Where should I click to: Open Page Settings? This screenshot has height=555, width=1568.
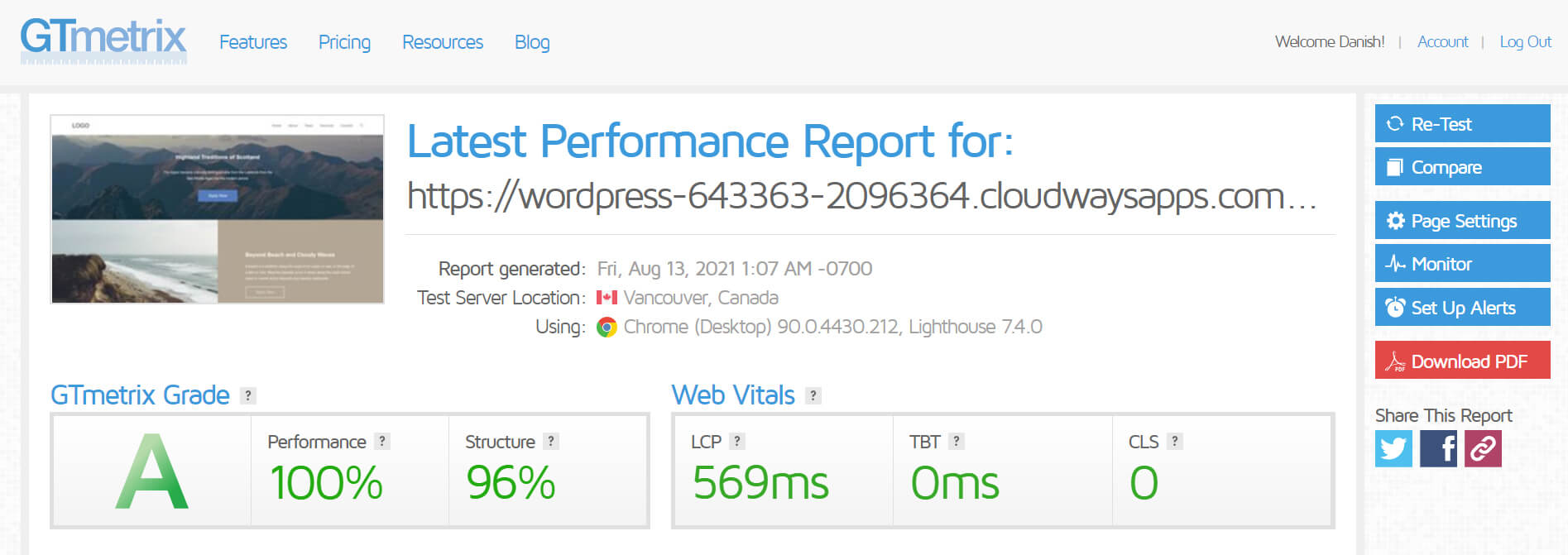1463,220
